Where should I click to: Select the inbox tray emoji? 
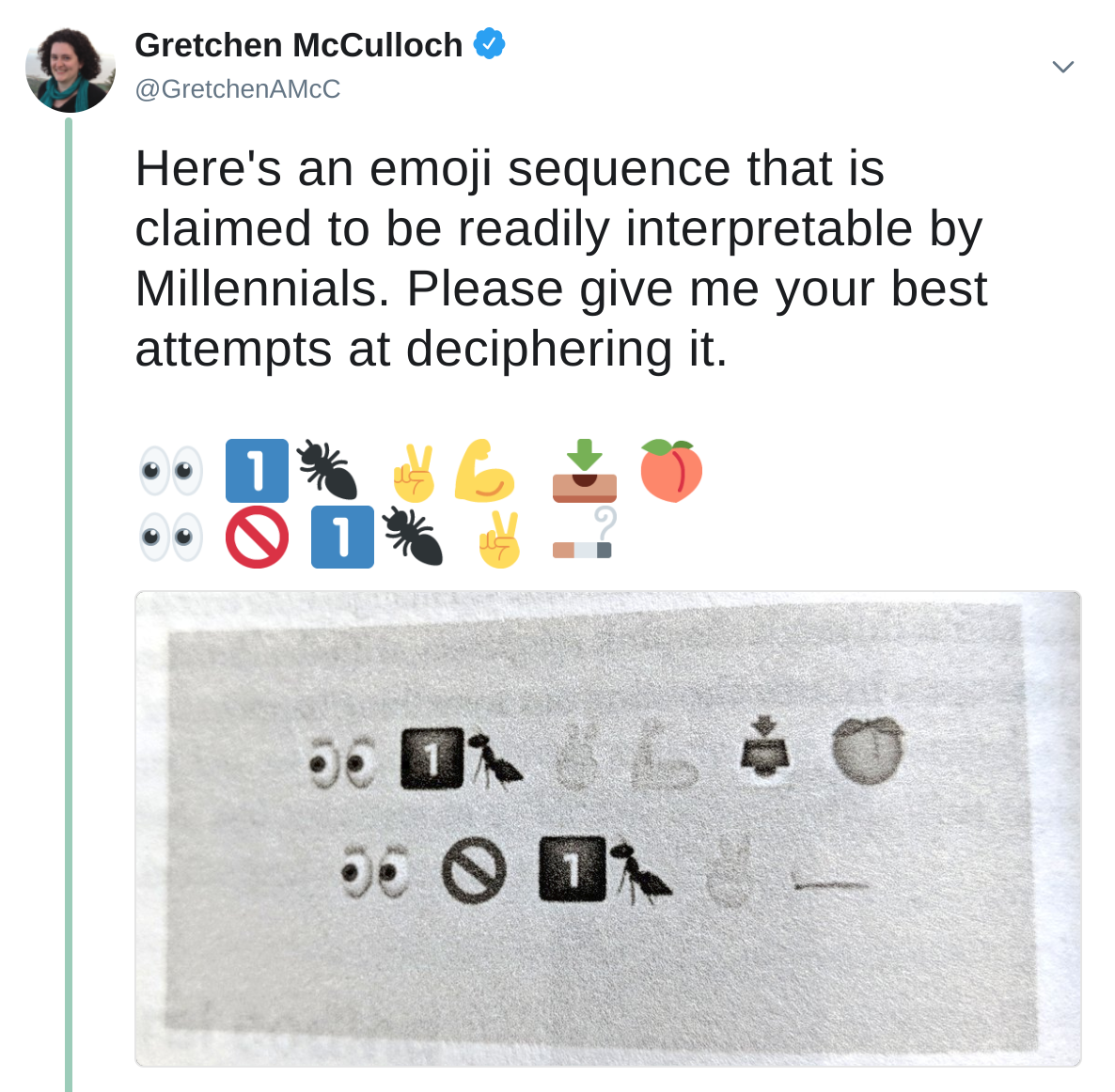(585, 471)
